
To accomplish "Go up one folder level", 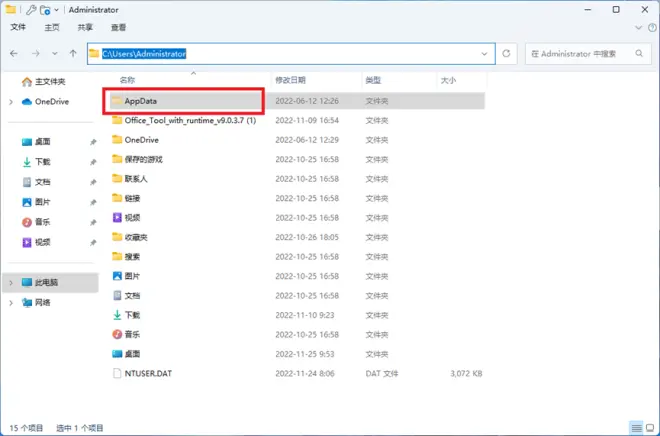I will coord(73,53).
